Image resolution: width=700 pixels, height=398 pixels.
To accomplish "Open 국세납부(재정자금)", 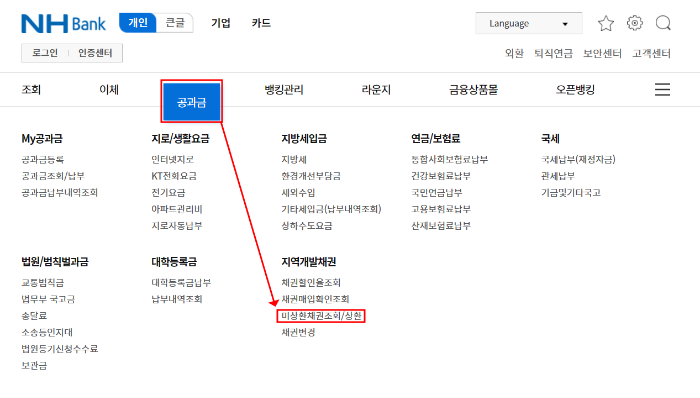I will click(x=578, y=159).
